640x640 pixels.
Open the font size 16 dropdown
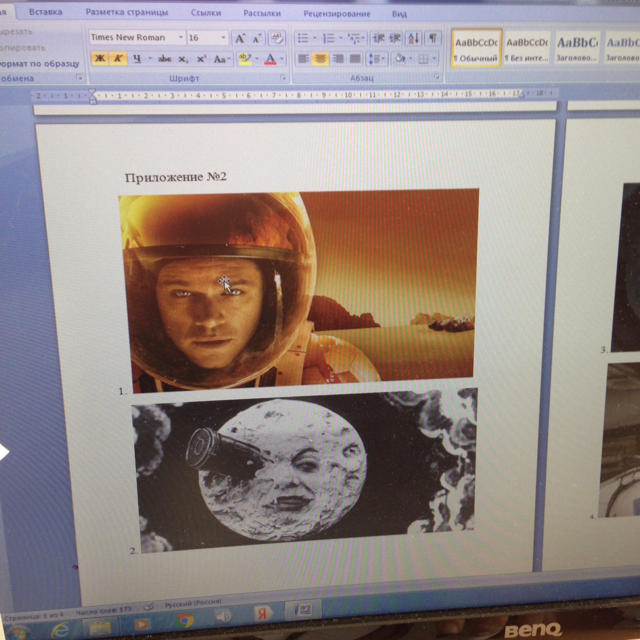pos(223,38)
